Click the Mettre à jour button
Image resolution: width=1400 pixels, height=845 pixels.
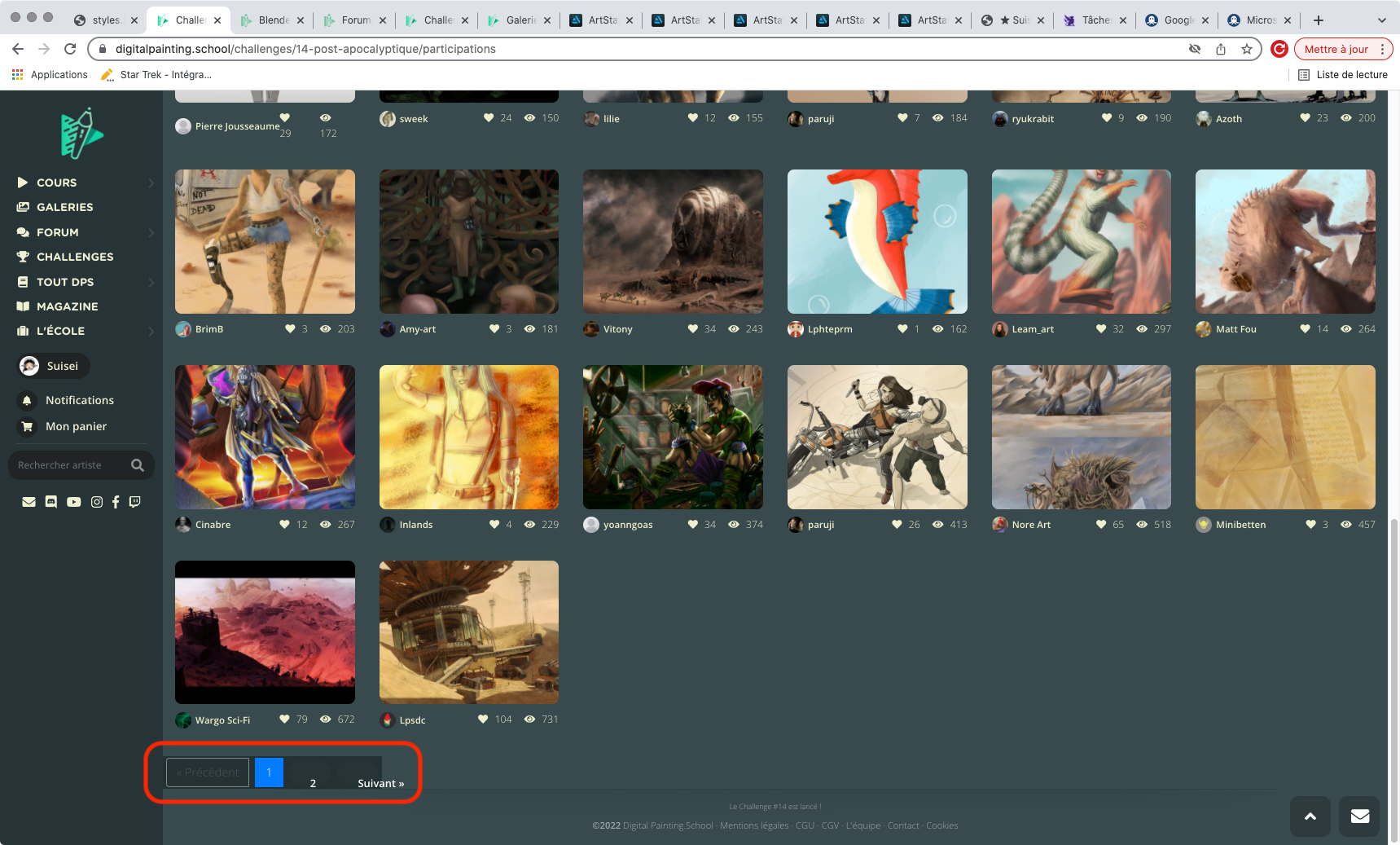point(1336,49)
